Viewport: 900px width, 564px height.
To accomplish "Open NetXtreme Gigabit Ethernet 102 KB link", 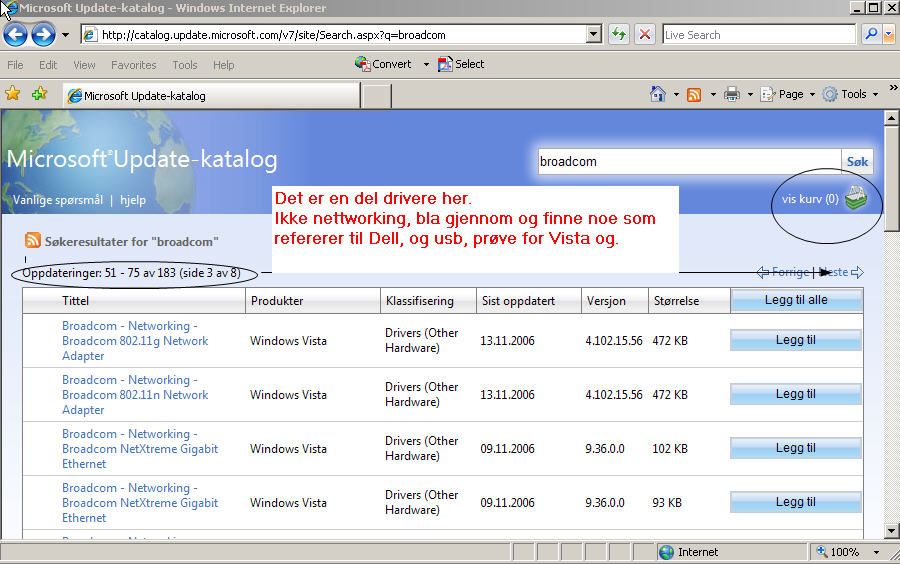I will pyautogui.click(x=140, y=449).
